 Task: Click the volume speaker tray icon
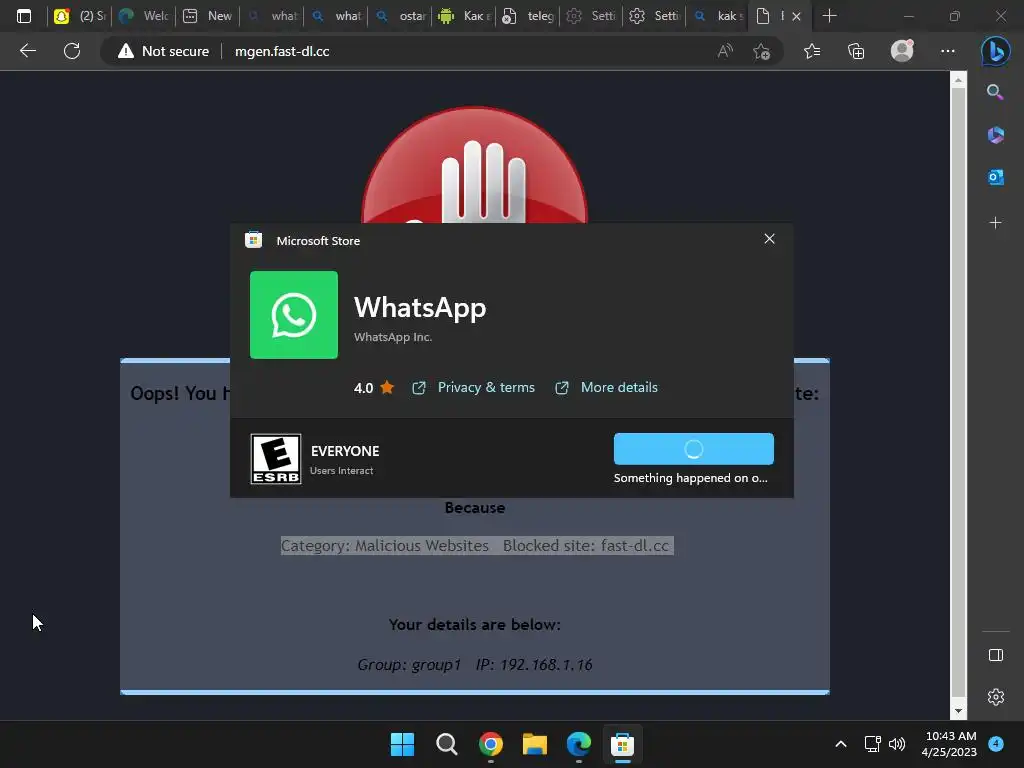(897, 744)
